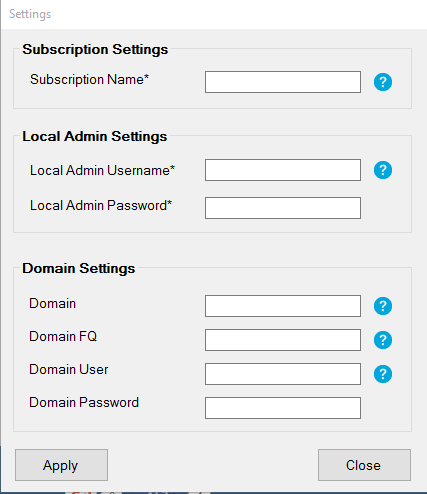Focus the Subscription Name text box
The width and height of the screenshot is (427, 494).
pyautogui.click(x=283, y=82)
